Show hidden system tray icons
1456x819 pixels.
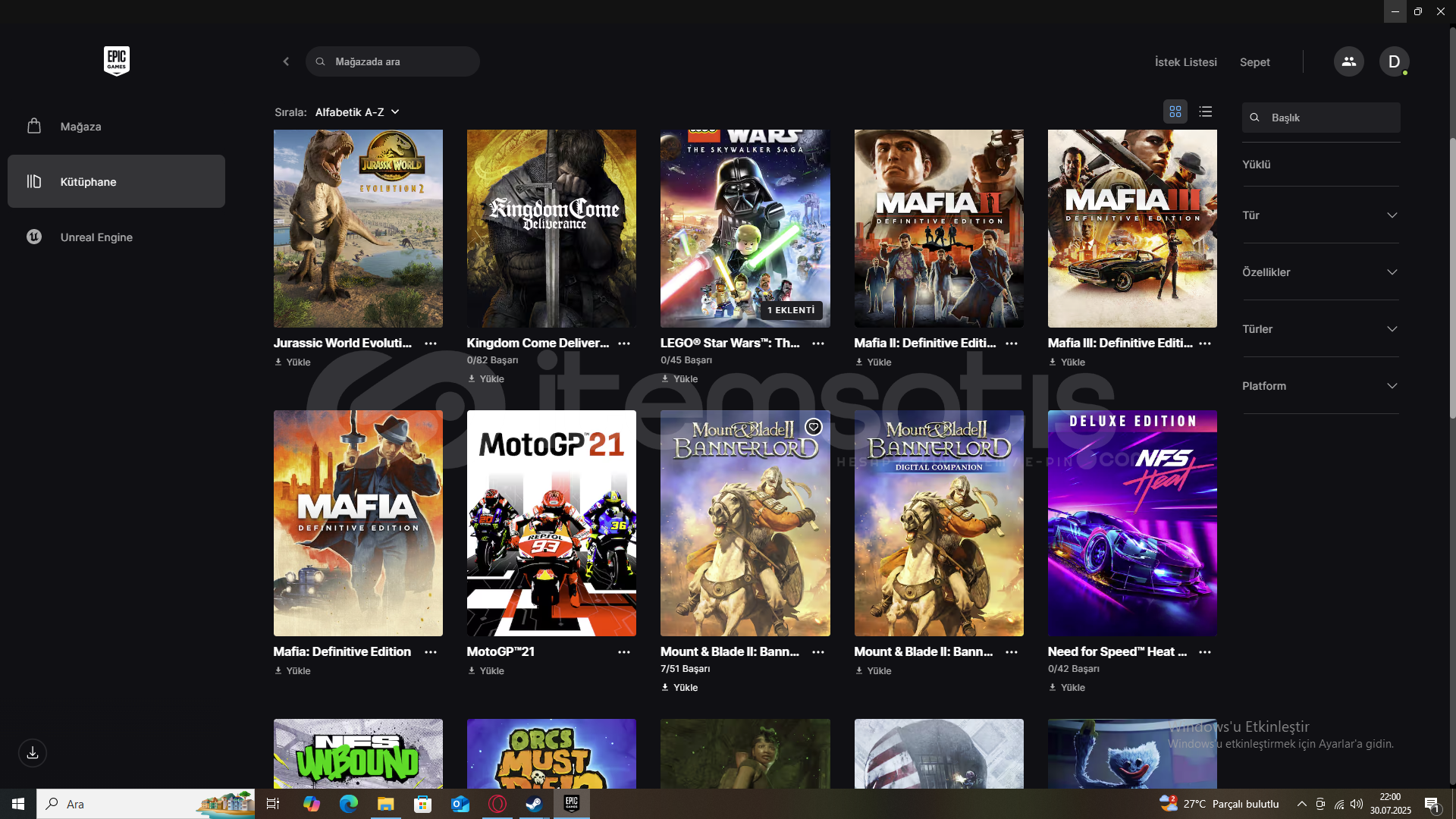[x=1301, y=804]
